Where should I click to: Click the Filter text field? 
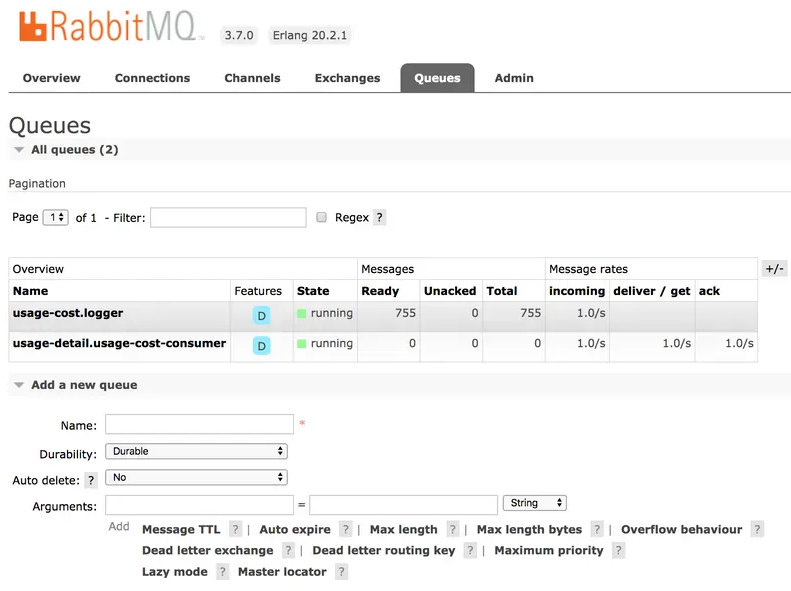click(228, 218)
